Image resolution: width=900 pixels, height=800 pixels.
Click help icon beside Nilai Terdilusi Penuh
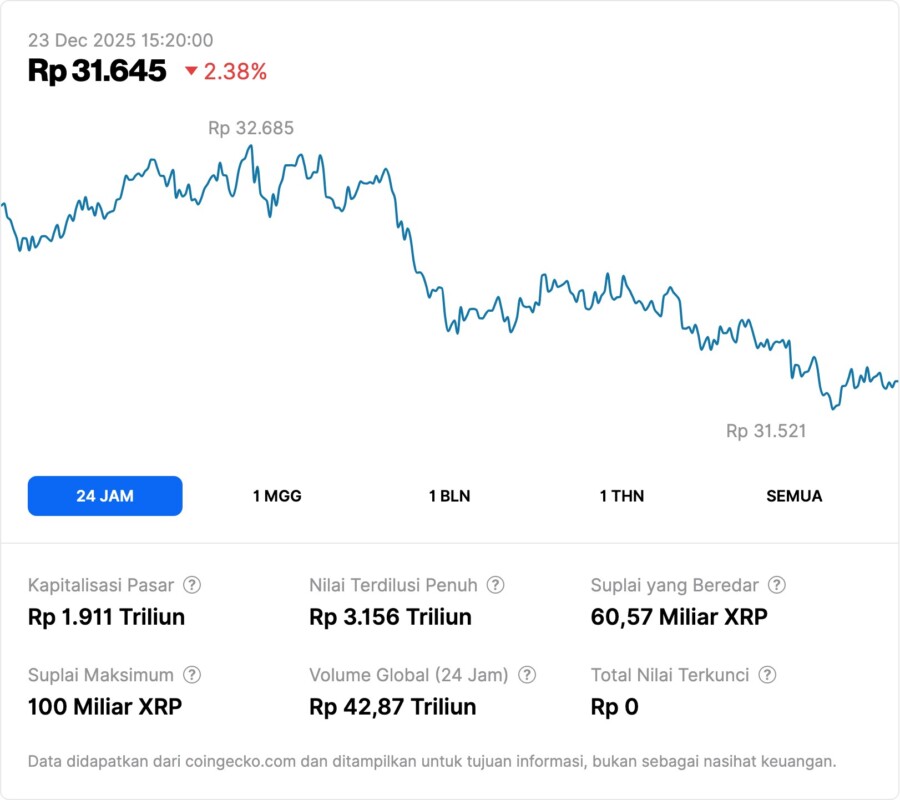point(495,585)
